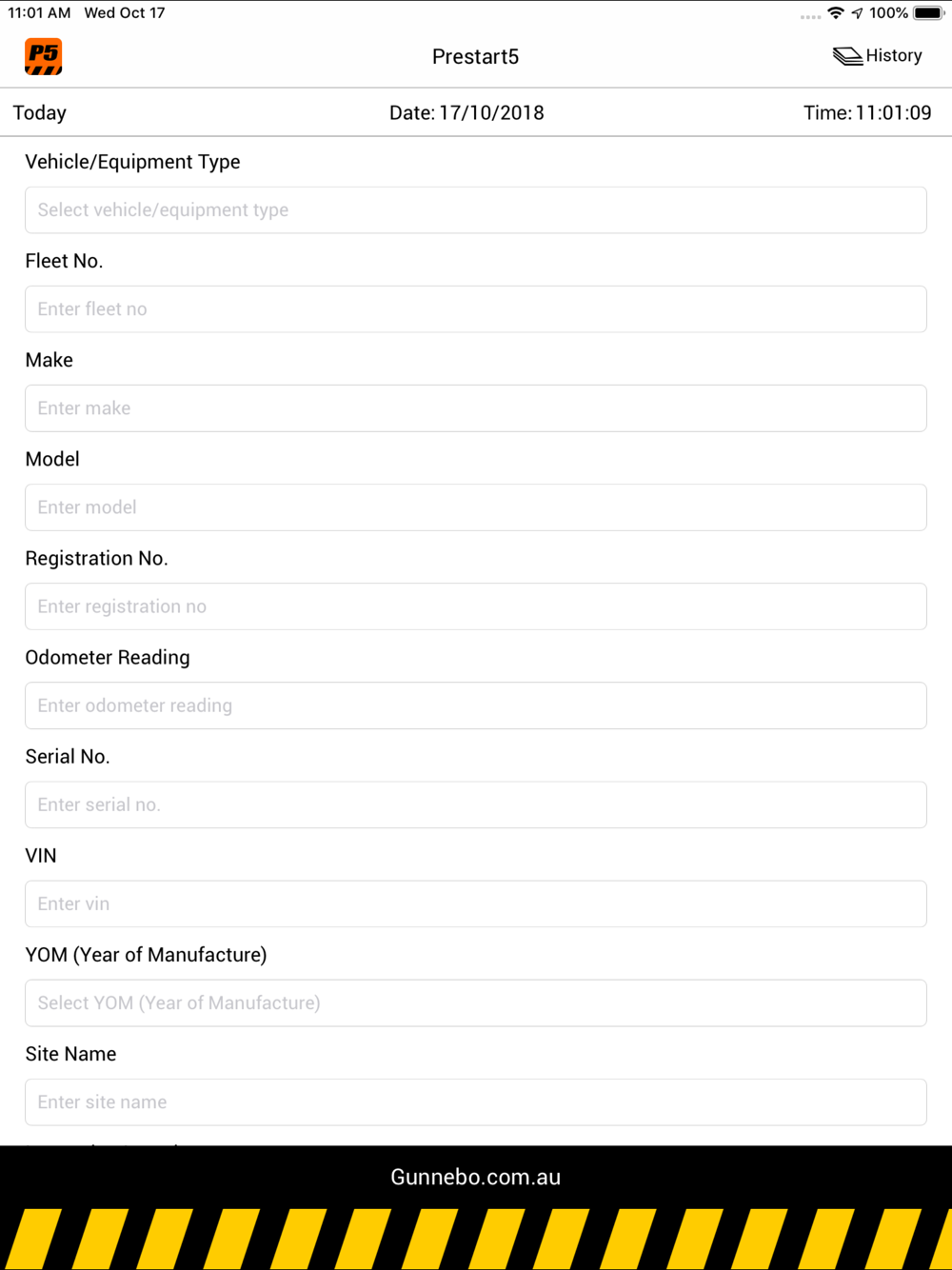Tap the History label in header

click(x=894, y=55)
